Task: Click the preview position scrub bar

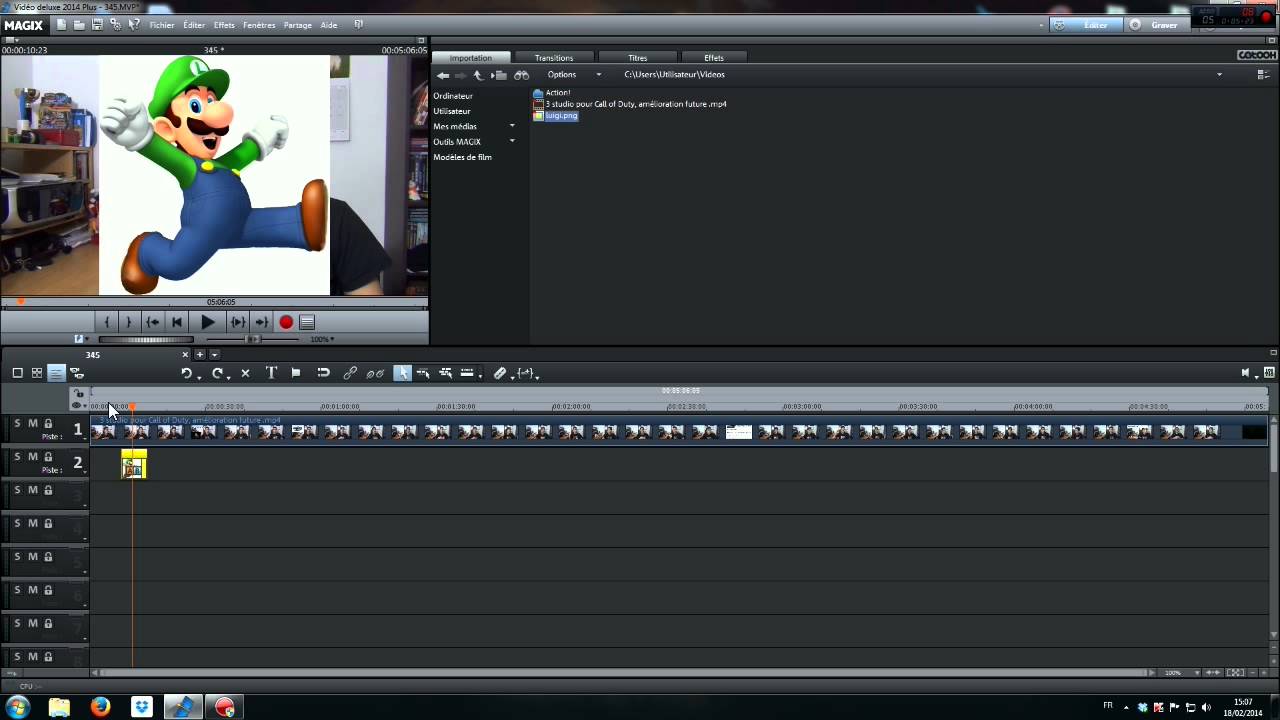Action: click(x=214, y=302)
